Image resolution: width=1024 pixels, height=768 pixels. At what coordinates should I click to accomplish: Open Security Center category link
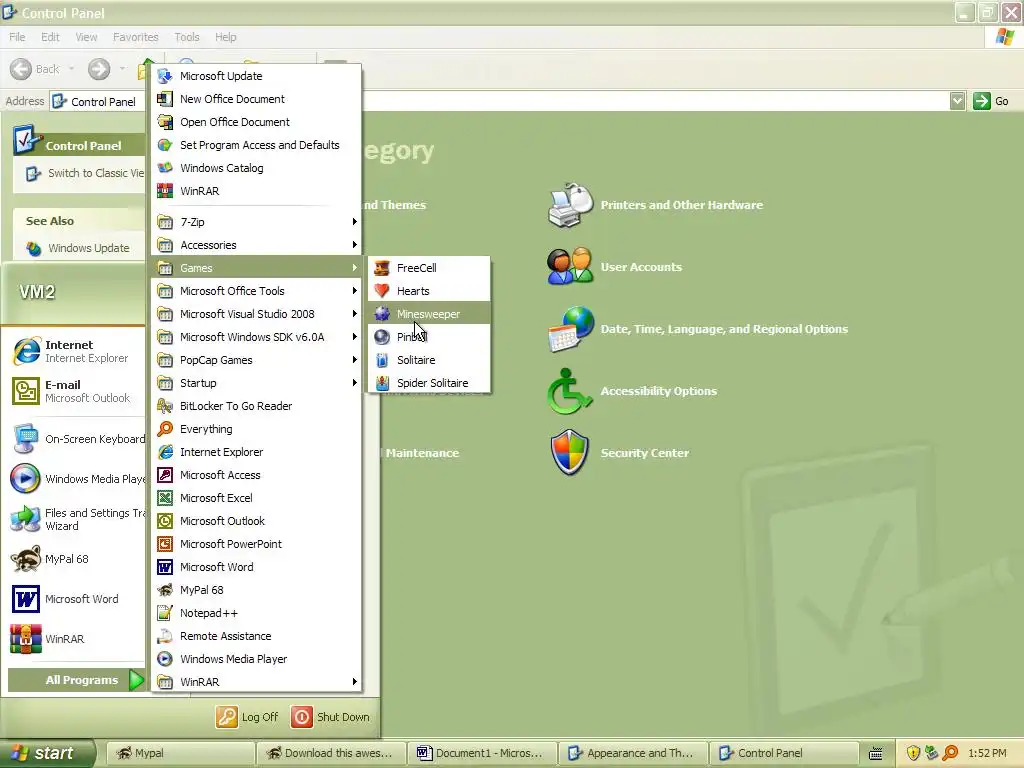click(x=645, y=453)
